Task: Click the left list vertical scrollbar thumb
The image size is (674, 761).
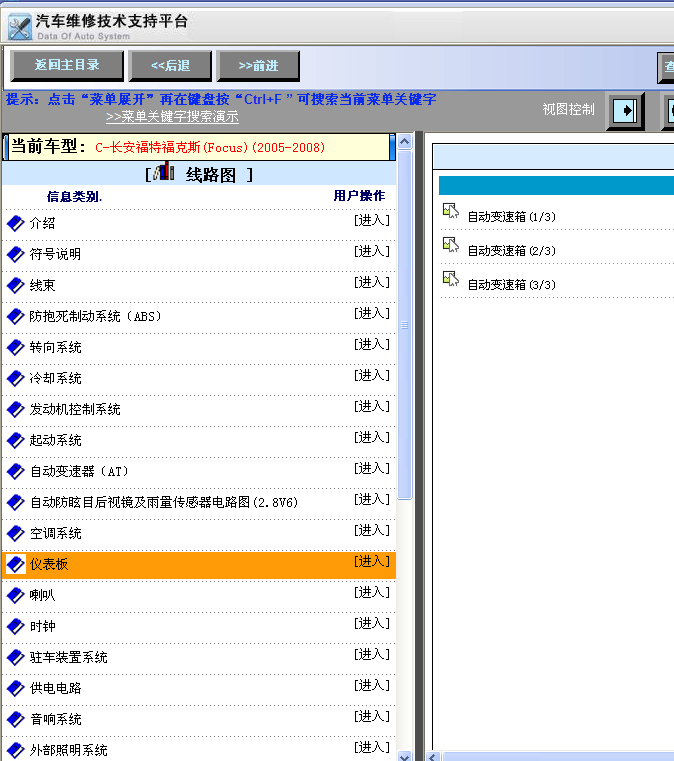Action: coord(405,325)
